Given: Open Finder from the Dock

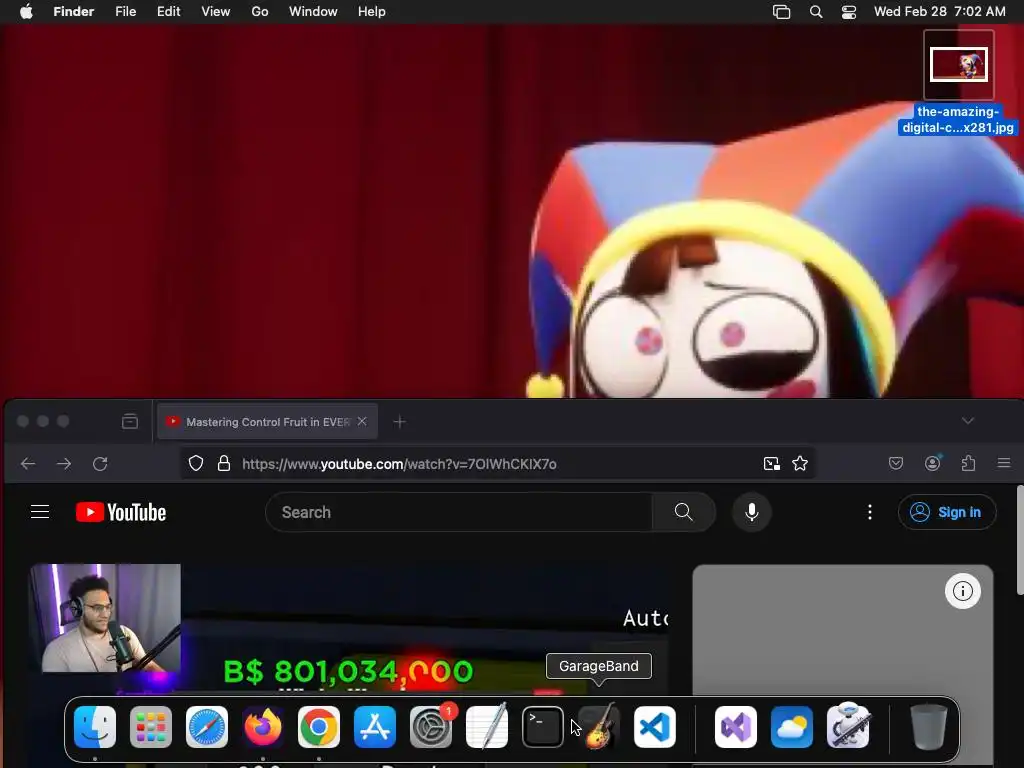Looking at the screenshot, I should click(x=95, y=727).
